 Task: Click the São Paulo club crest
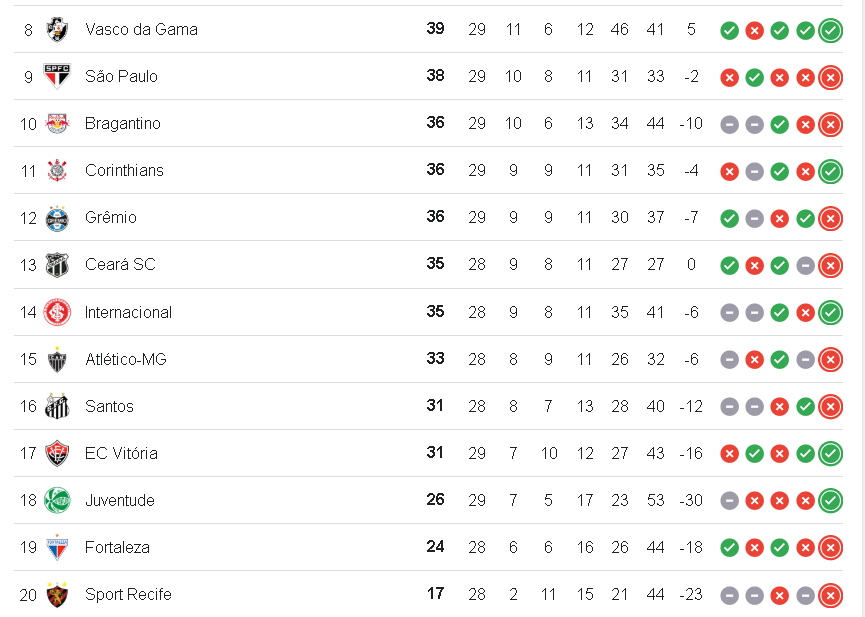coord(57,77)
